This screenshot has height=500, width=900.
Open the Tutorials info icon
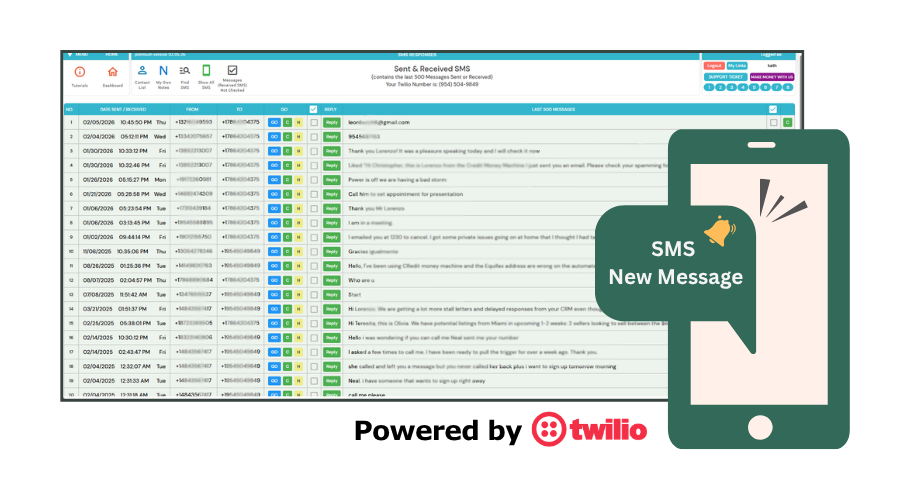80,72
